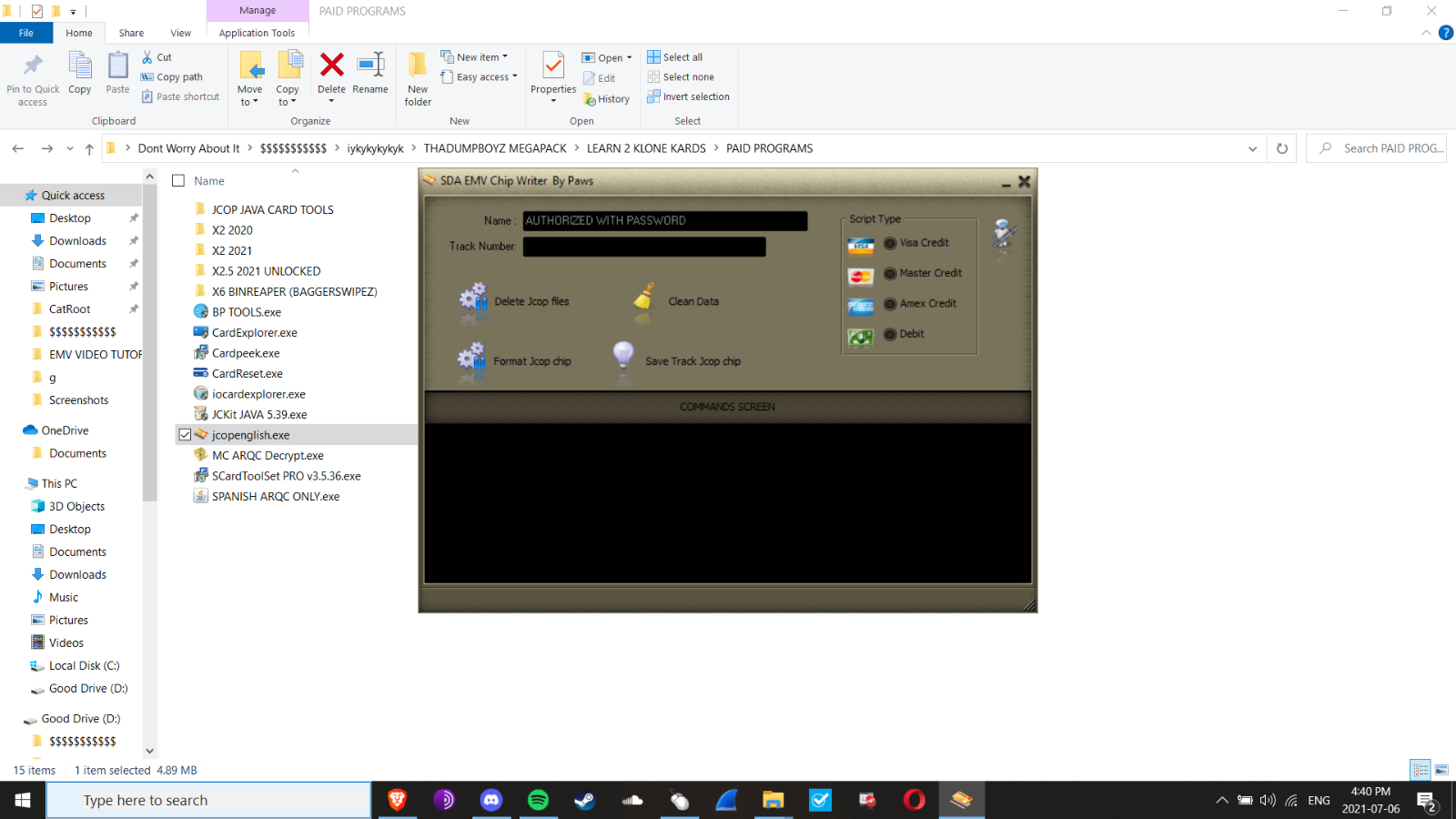Open the Properties dropdown arrow

[x=553, y=100]
